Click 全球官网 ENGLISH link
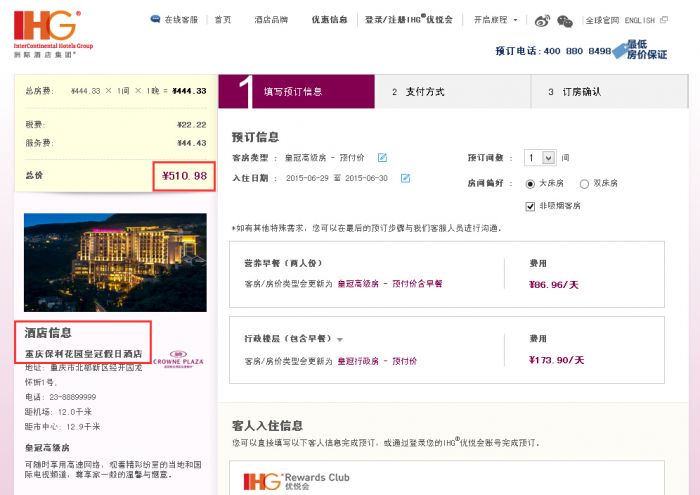Viewport: 700px width, 495px height. point(620,20)
